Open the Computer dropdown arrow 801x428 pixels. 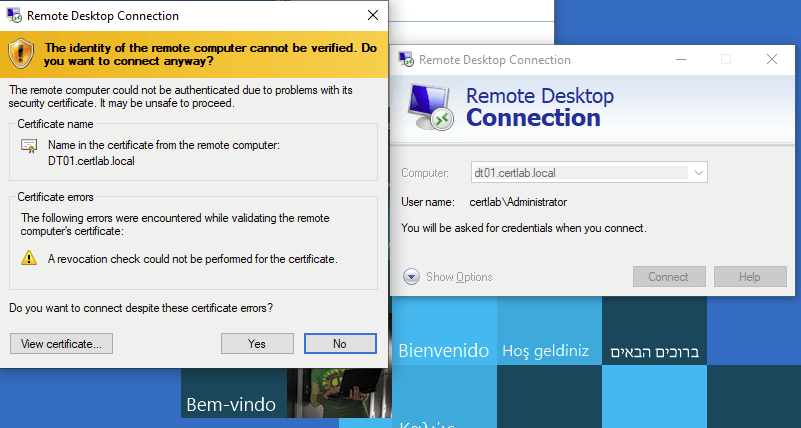[698, 173]
